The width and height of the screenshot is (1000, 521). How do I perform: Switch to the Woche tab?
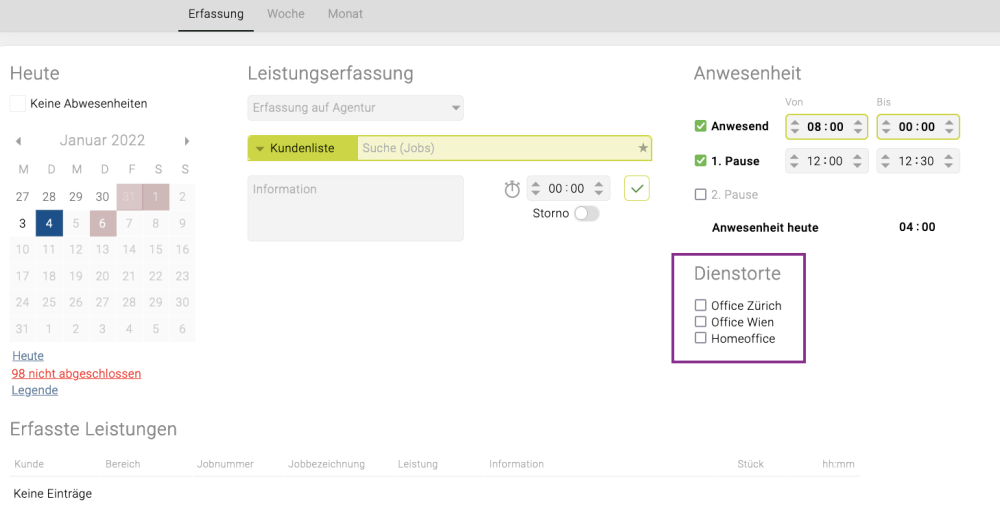[x=286, y=14]
